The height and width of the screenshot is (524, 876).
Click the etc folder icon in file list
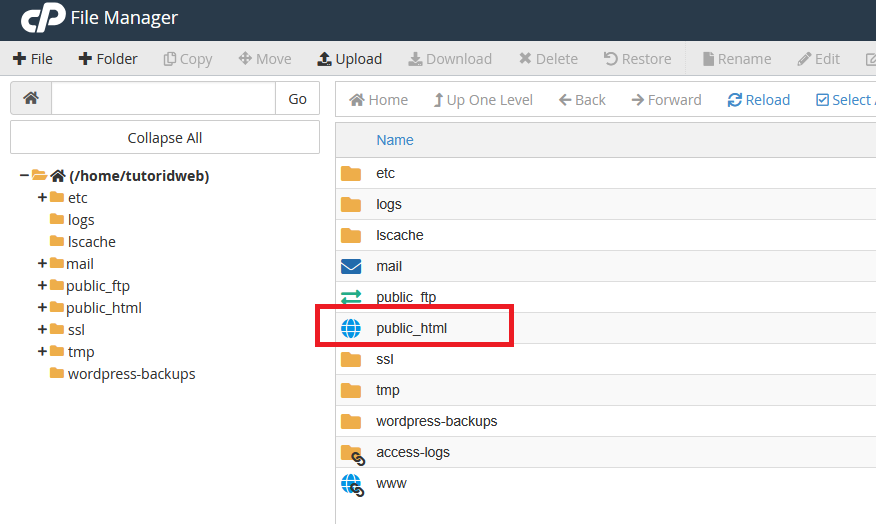(x=351, y=174)
